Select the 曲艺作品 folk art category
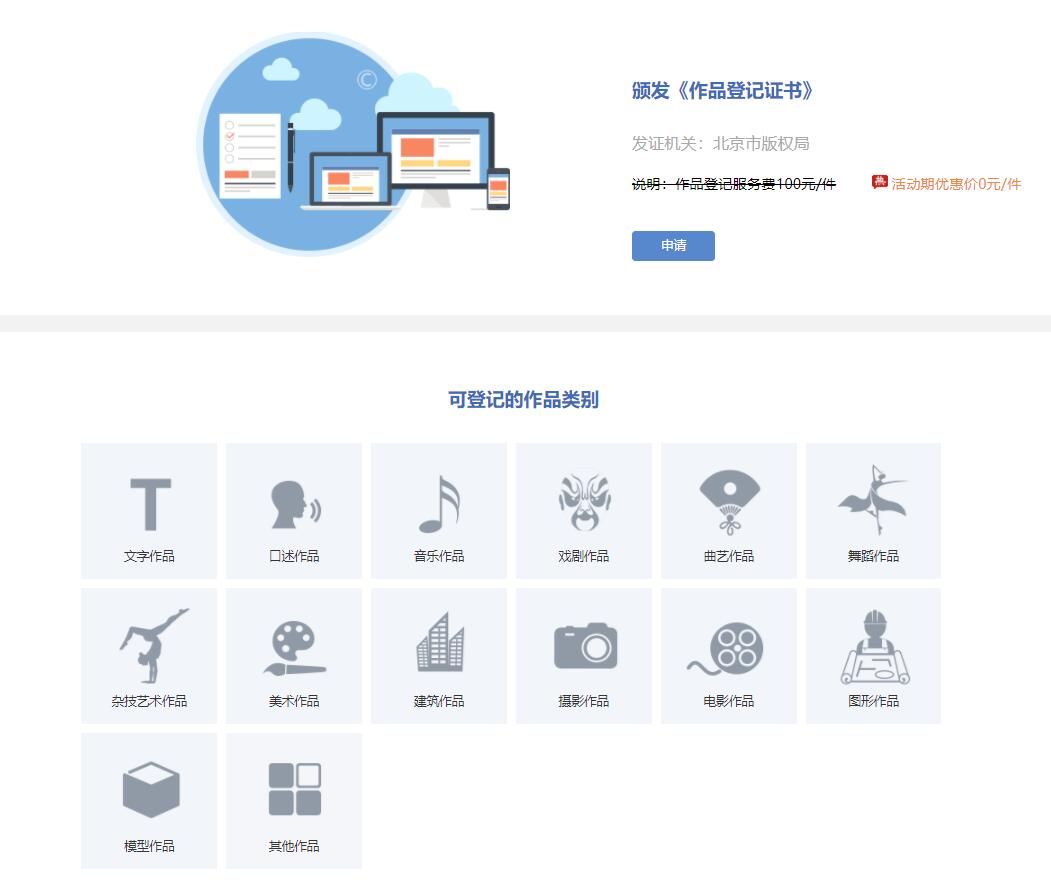Image resolution: width=1051 pixels, height=890 pixels. pyautogui.click(x=728, y=510)
